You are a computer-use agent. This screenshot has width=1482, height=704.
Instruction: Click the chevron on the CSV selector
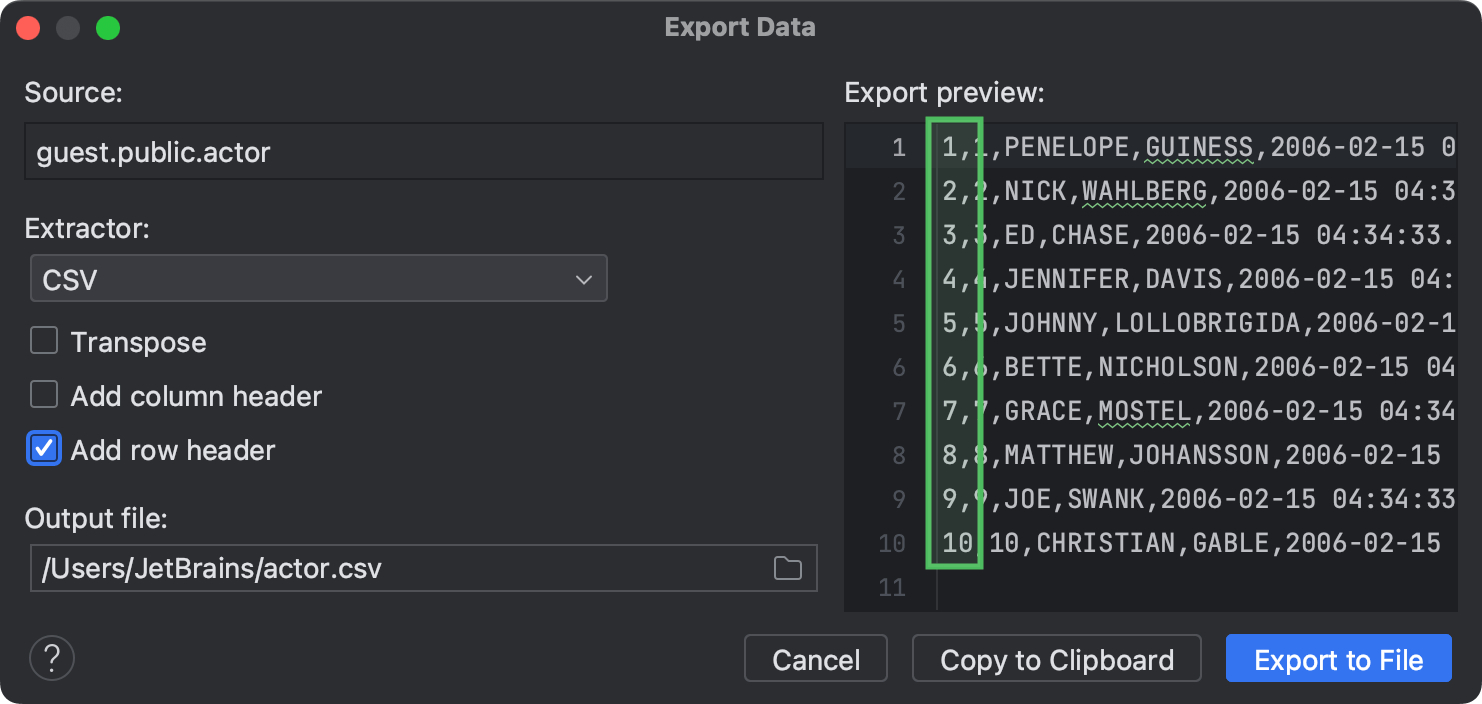[583, 278]
